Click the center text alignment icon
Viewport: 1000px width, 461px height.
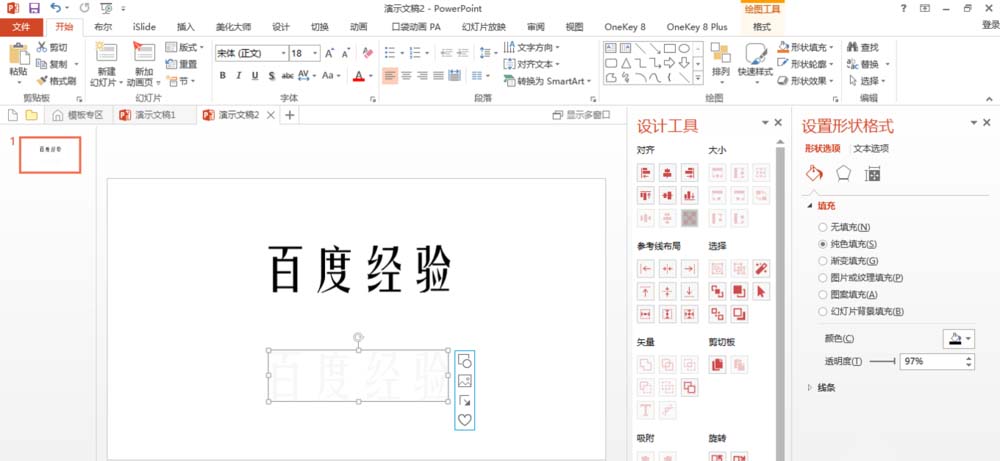pos(406,75)
